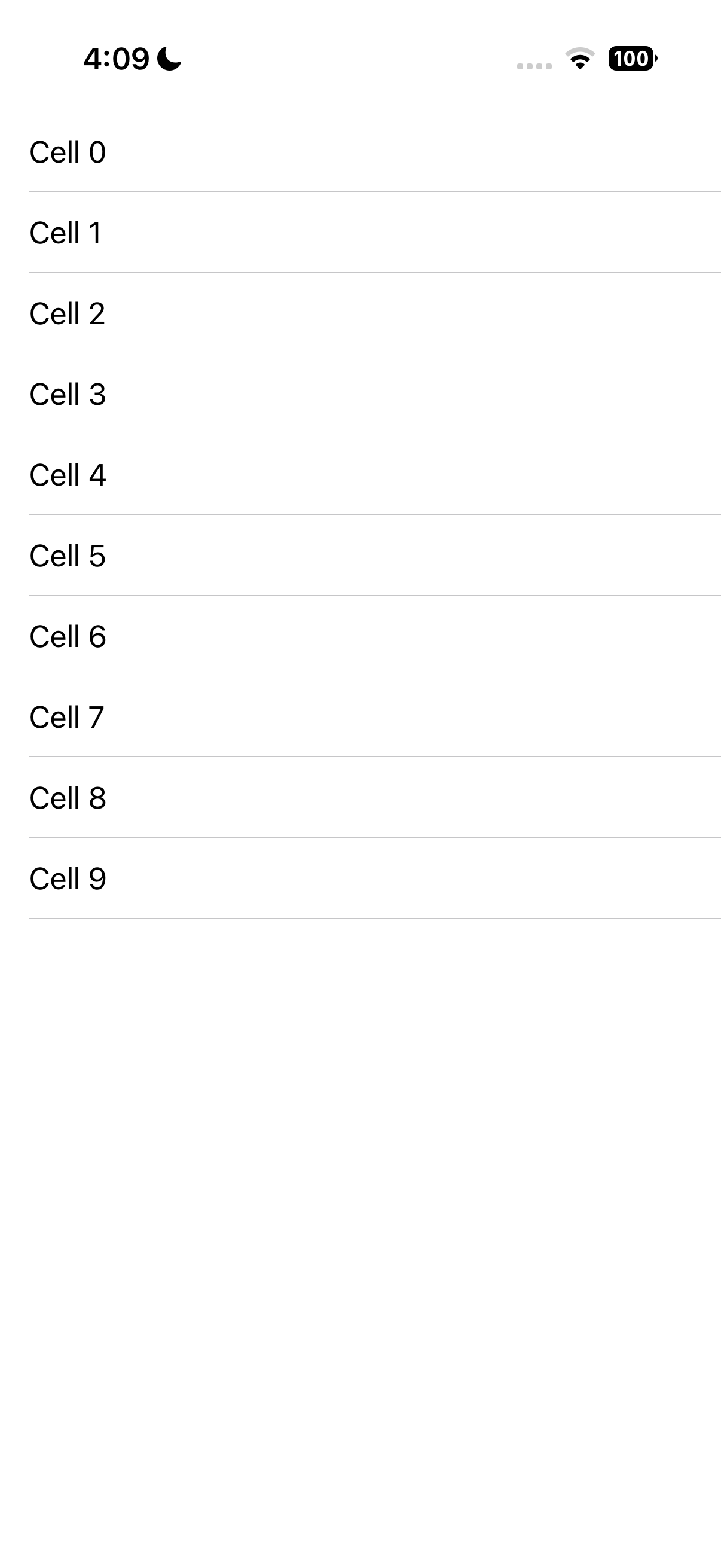The width and height of the screenshot is (721, 1568).
Task: Tap the Cell 5 list item
Action: pos(360,556)
